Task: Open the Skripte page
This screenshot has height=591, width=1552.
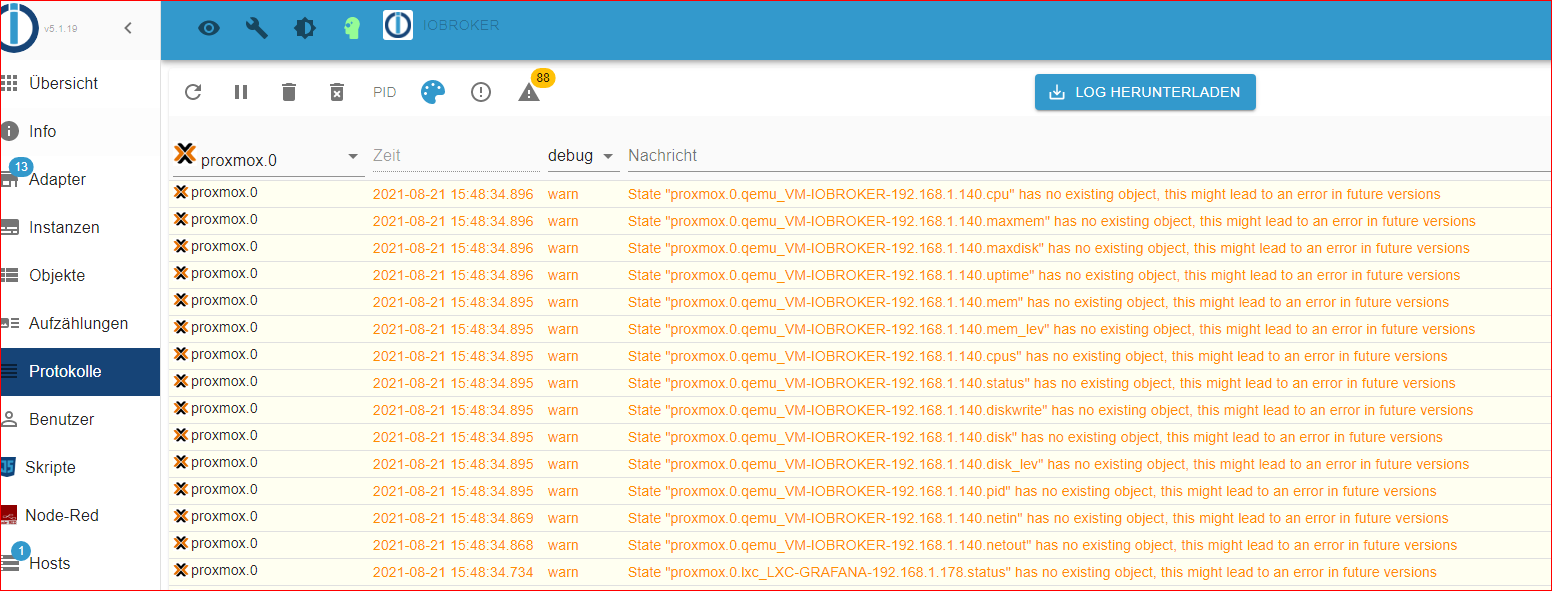Action: [80, 467]
